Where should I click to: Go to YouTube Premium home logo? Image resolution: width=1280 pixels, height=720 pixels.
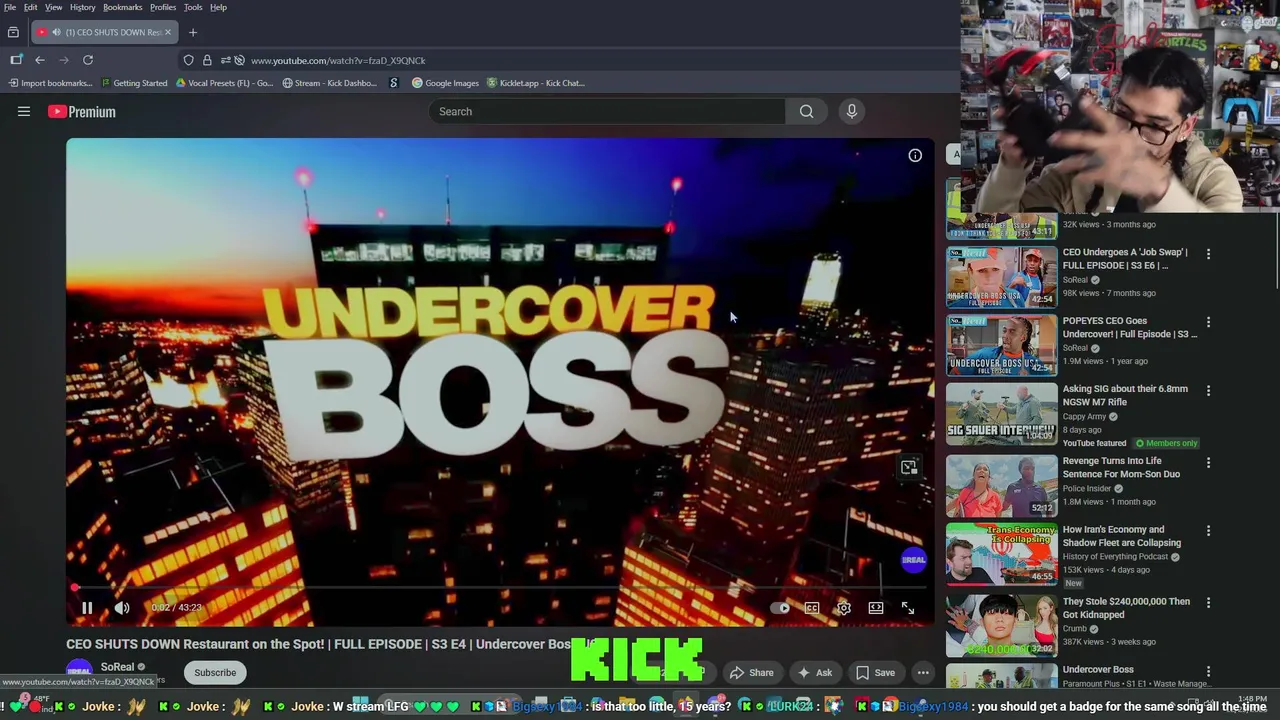click(x=82, y=112)
